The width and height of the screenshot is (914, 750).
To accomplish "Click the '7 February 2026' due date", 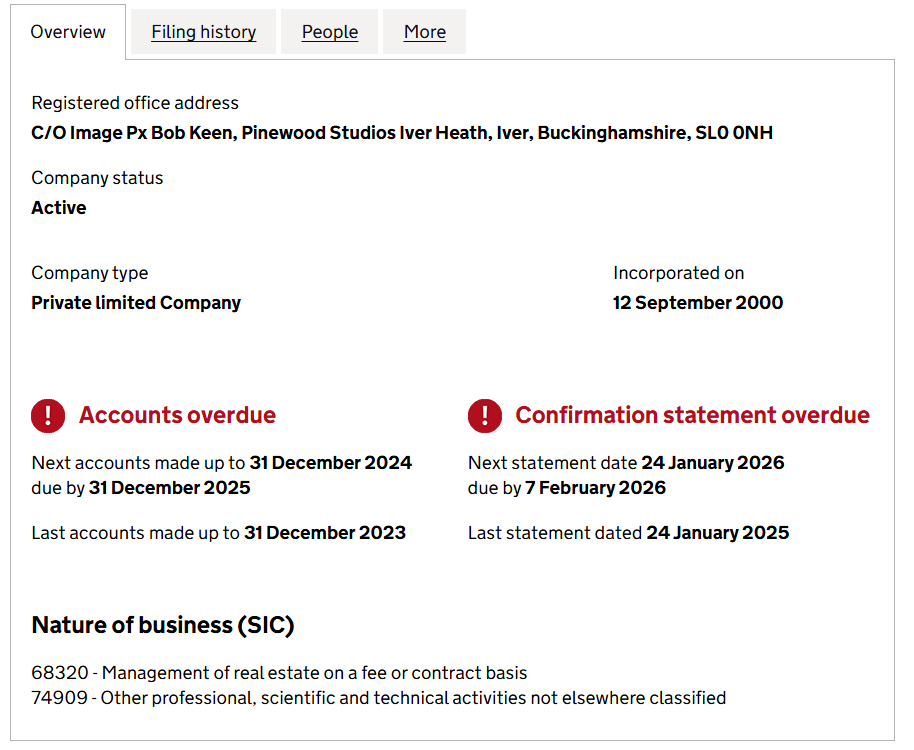I will coord(595,488).
